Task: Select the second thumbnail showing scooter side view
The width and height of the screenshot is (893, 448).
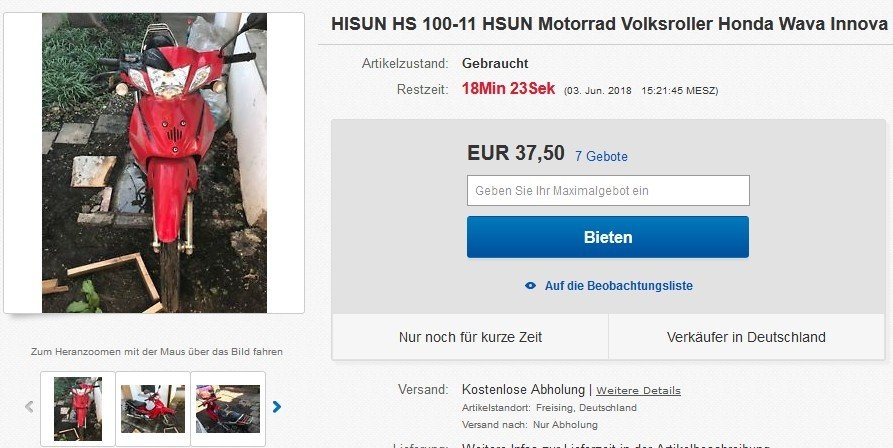Action: [153, 409]
